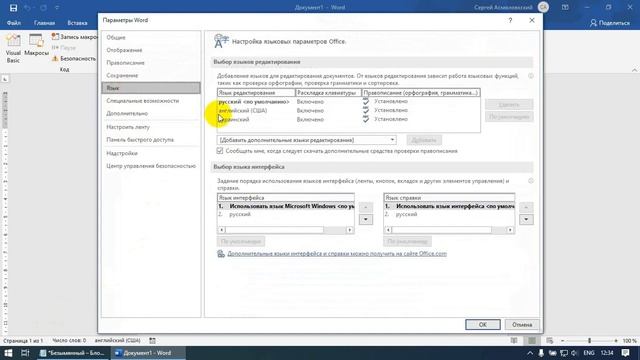Screen dimensions: 640x360
Task: Select the Language category
Action: (151, 88)
